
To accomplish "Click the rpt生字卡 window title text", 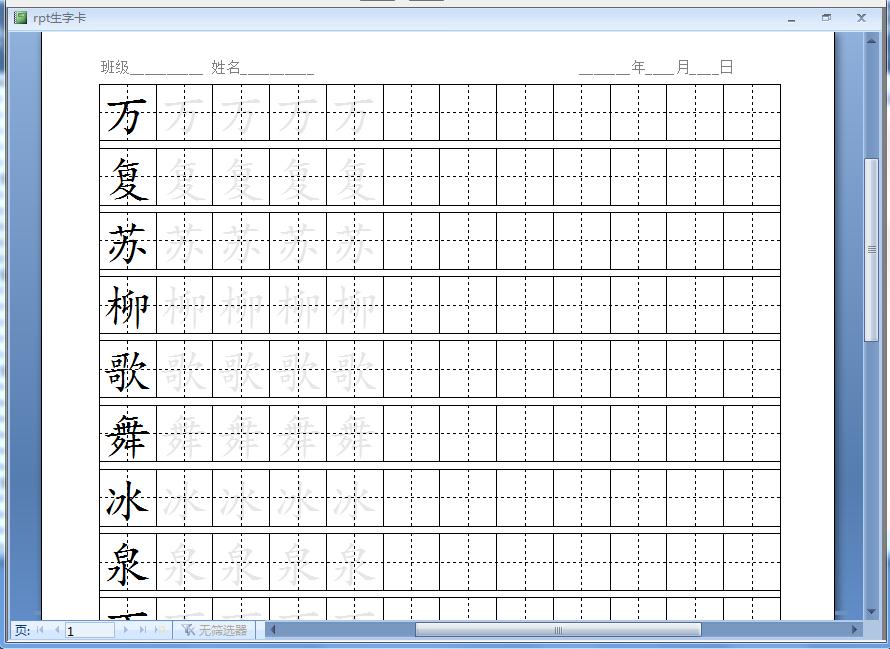I will pyautogui.click(x=60, y=18).
